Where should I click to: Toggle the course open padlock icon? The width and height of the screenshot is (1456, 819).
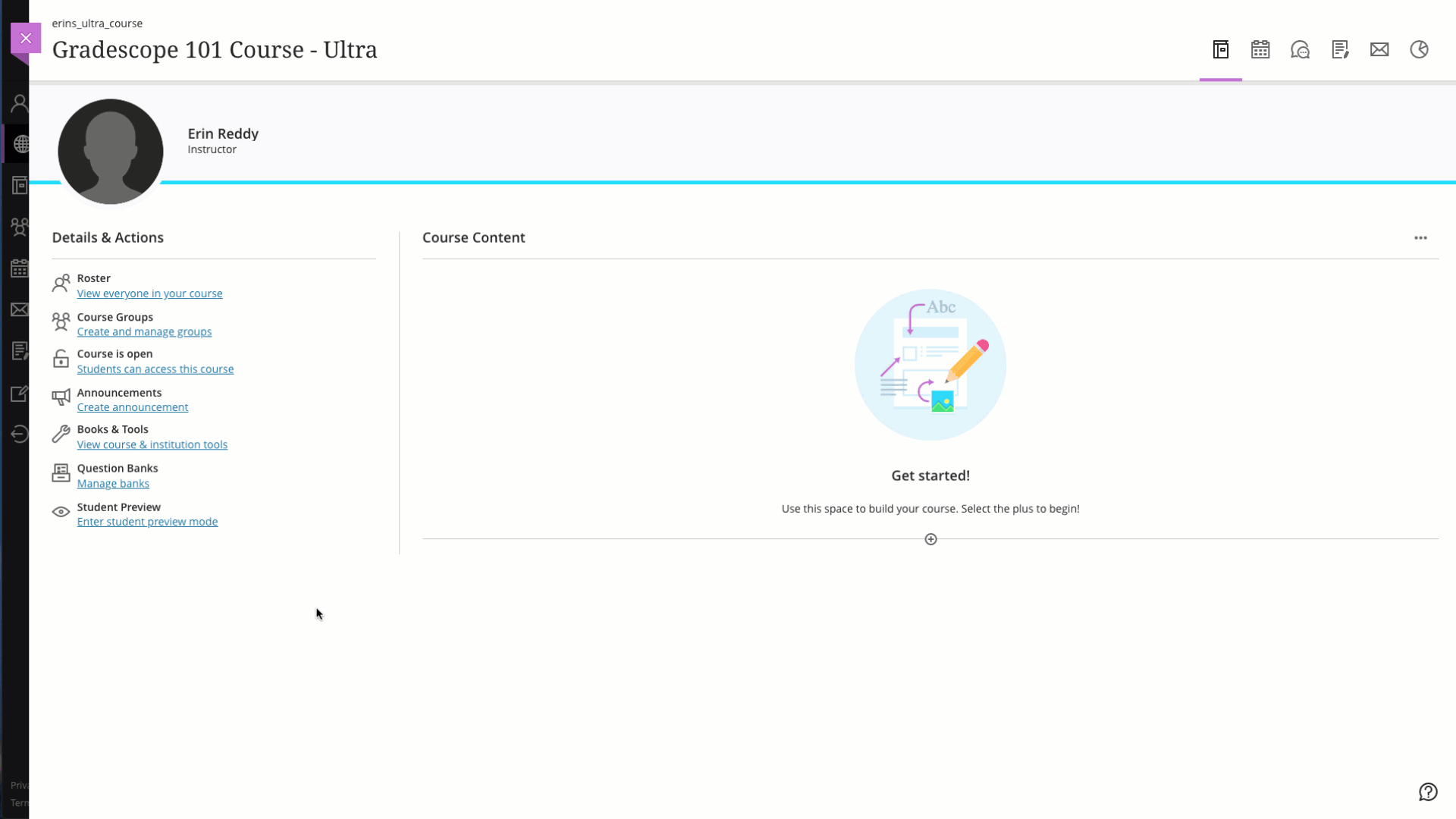click(x=61, y=359)
